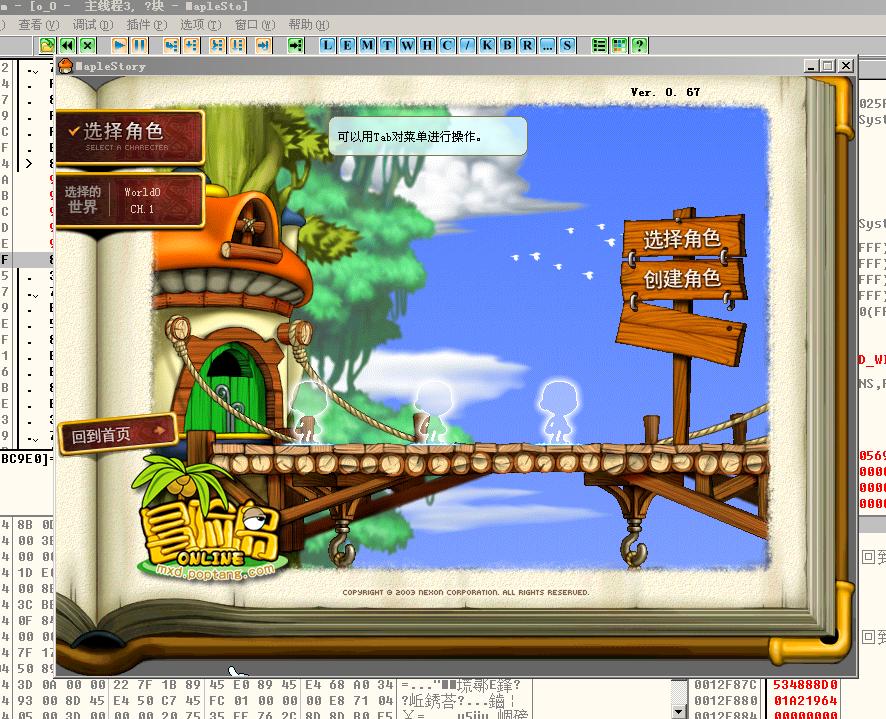Click the Ver. 0. 67 version text

pos(665,92)
